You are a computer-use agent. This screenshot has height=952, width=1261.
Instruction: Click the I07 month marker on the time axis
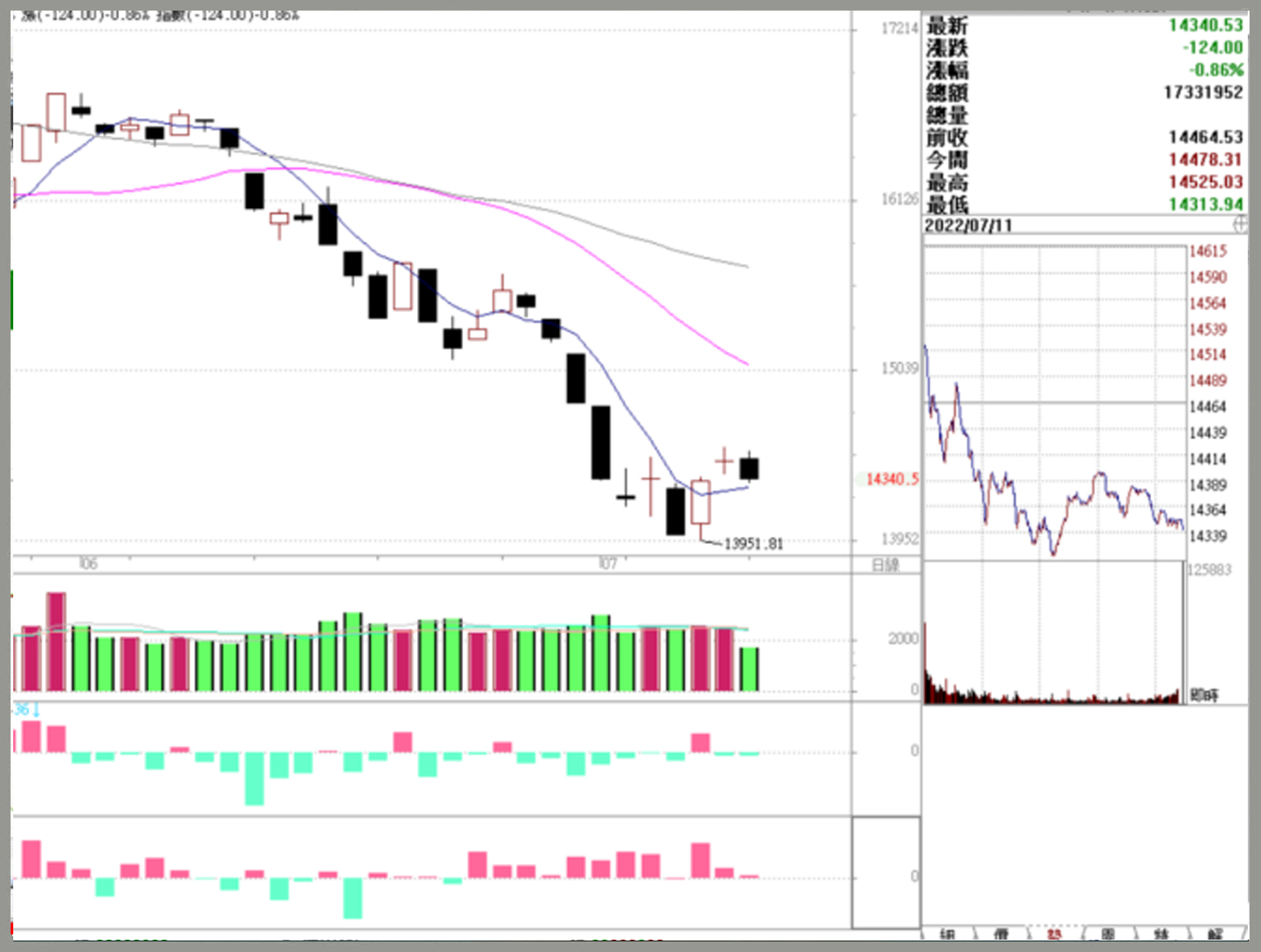click(608, 563)
